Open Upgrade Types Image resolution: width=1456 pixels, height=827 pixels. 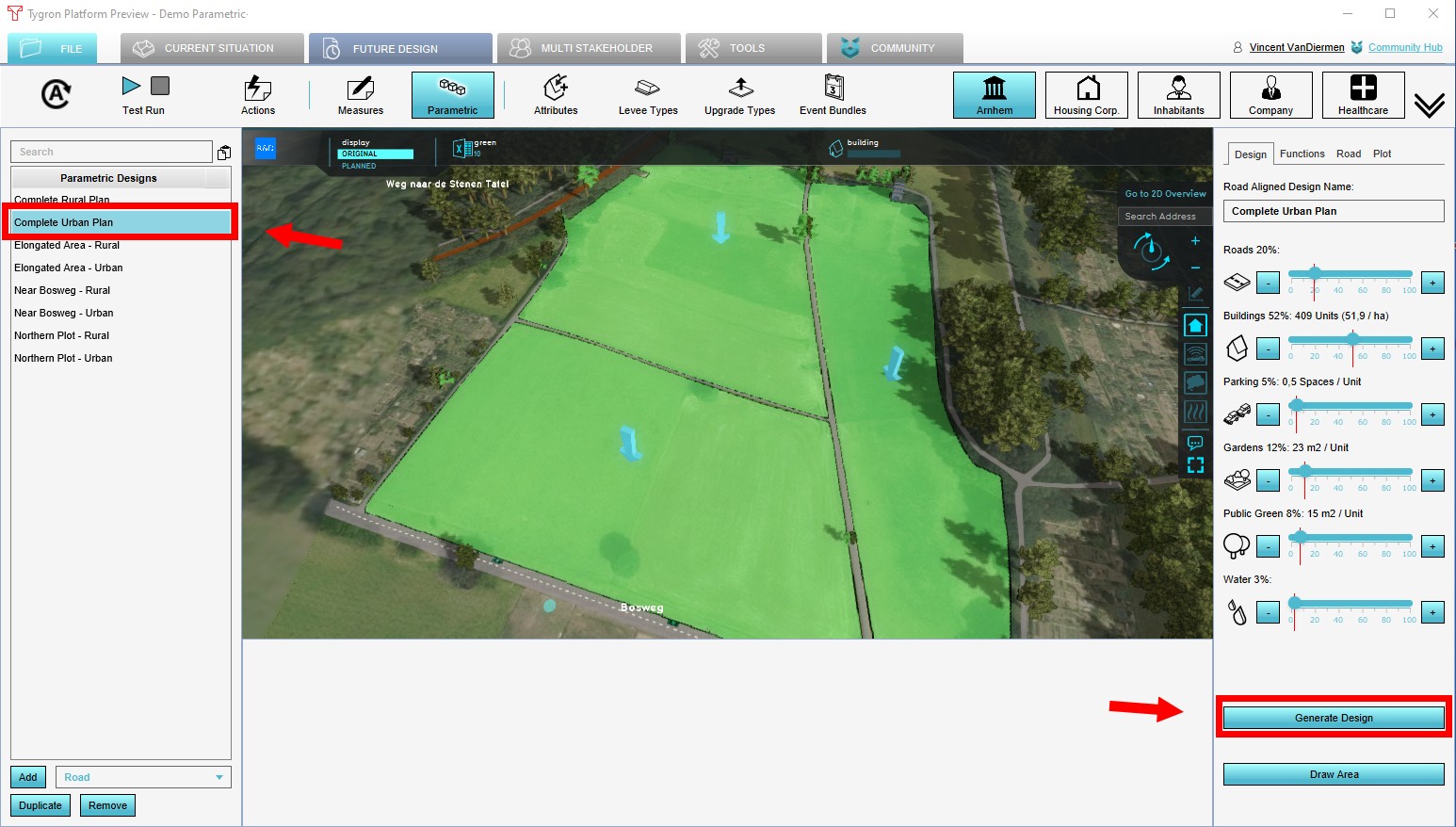pyautogui.click(x=740, y=96)
